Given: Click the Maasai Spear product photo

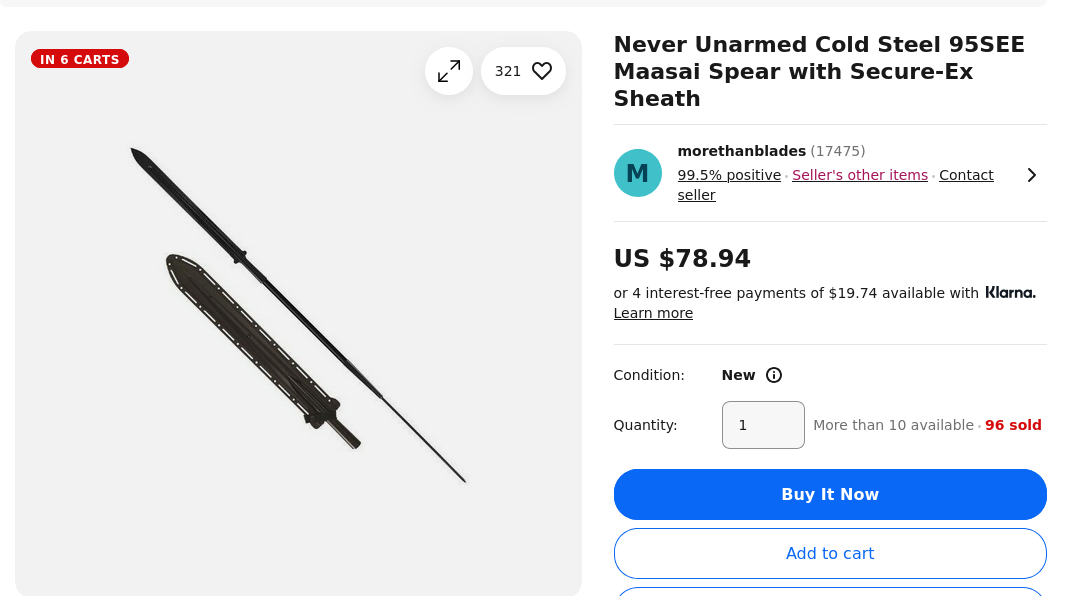Looking at the screenshot, I should pos(297,314).
